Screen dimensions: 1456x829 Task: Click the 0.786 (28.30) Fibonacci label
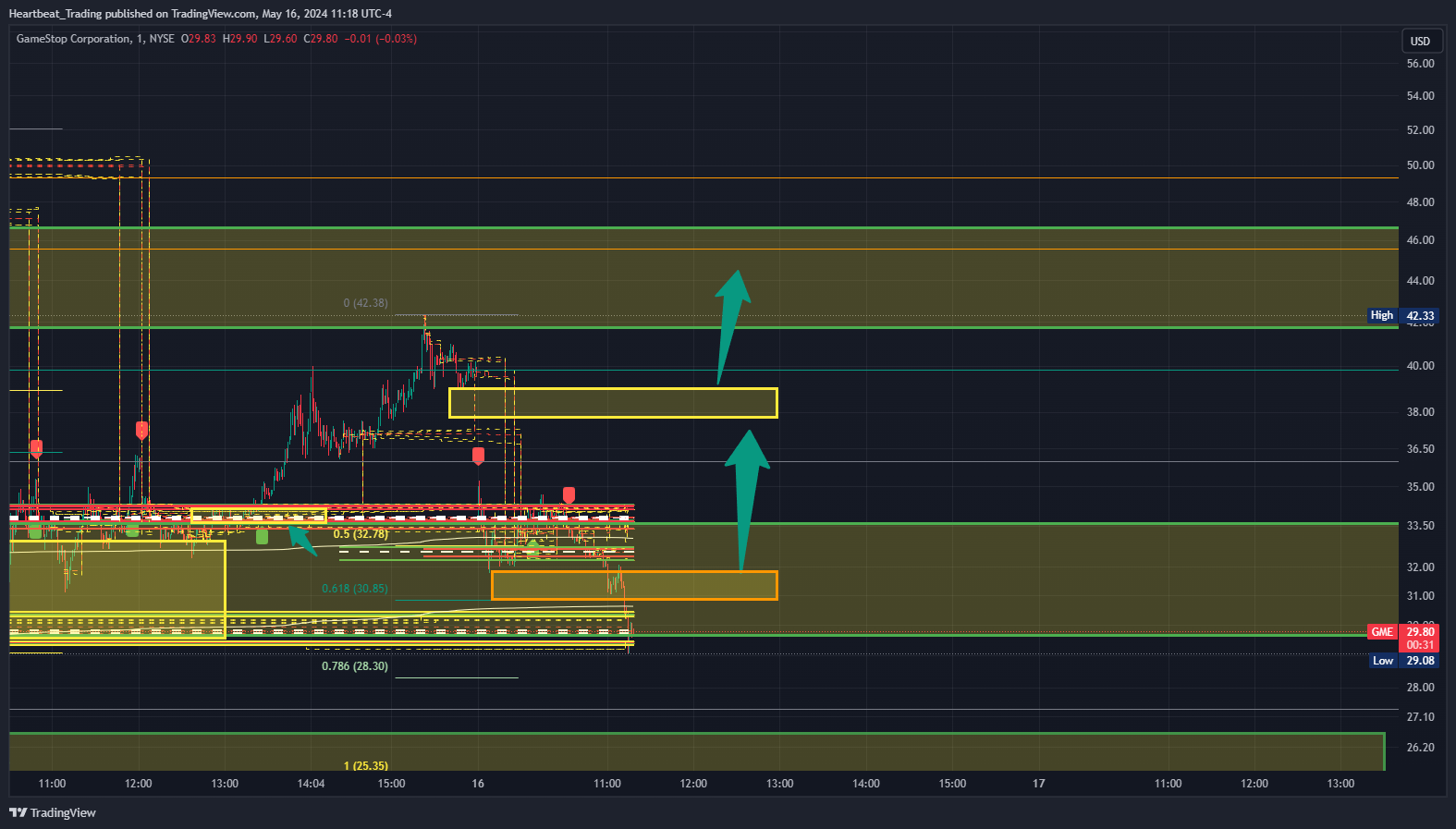coord(355,666)
